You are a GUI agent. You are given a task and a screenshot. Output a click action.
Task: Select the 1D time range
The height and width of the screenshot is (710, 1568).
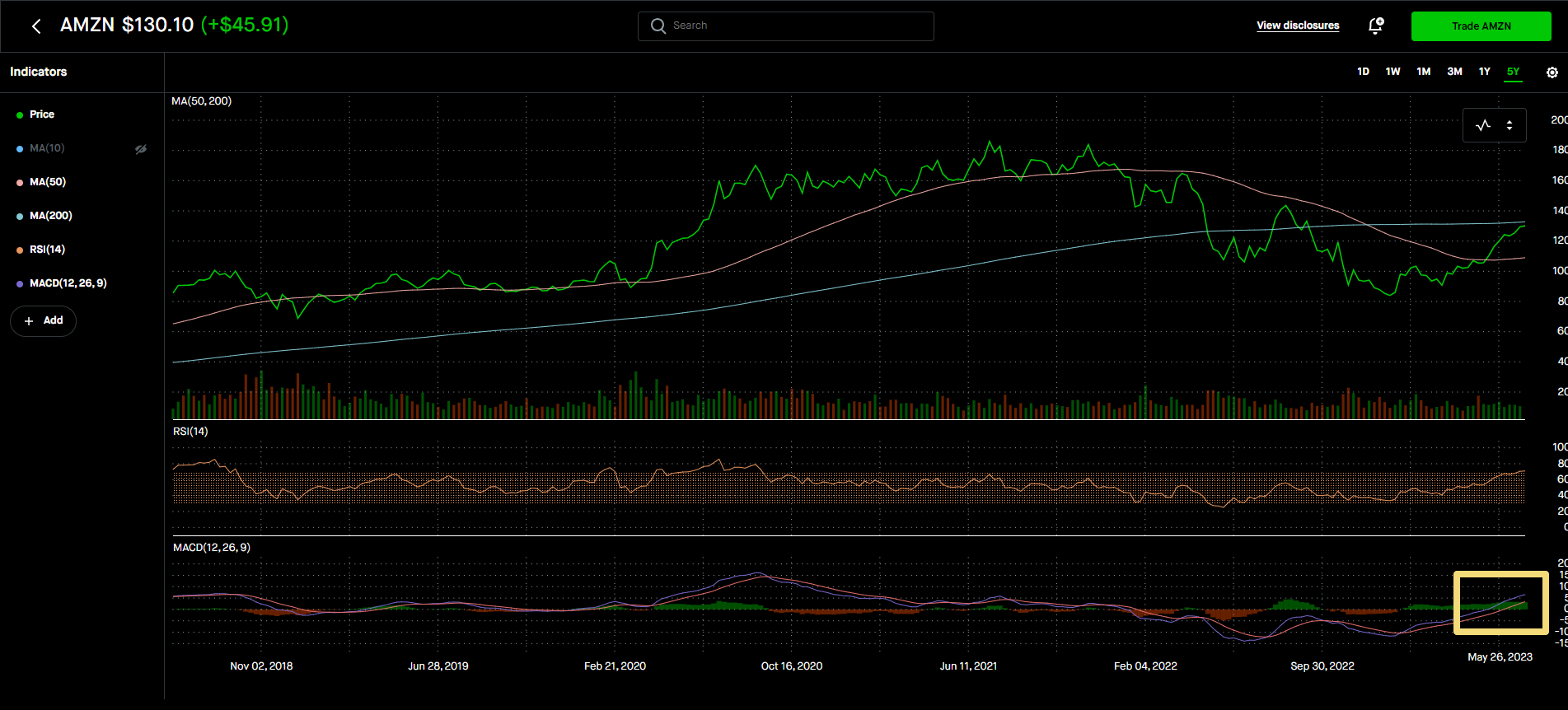1363,72
